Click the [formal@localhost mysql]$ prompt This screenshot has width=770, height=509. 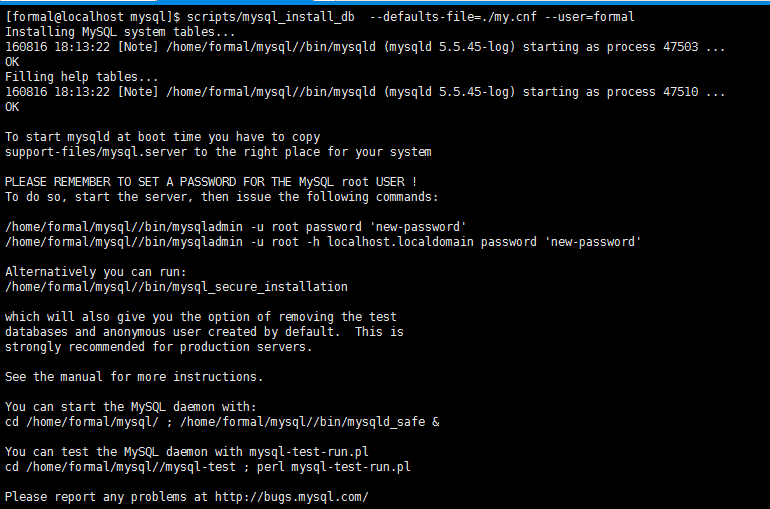pyautogui.click(x=92, y=17)
